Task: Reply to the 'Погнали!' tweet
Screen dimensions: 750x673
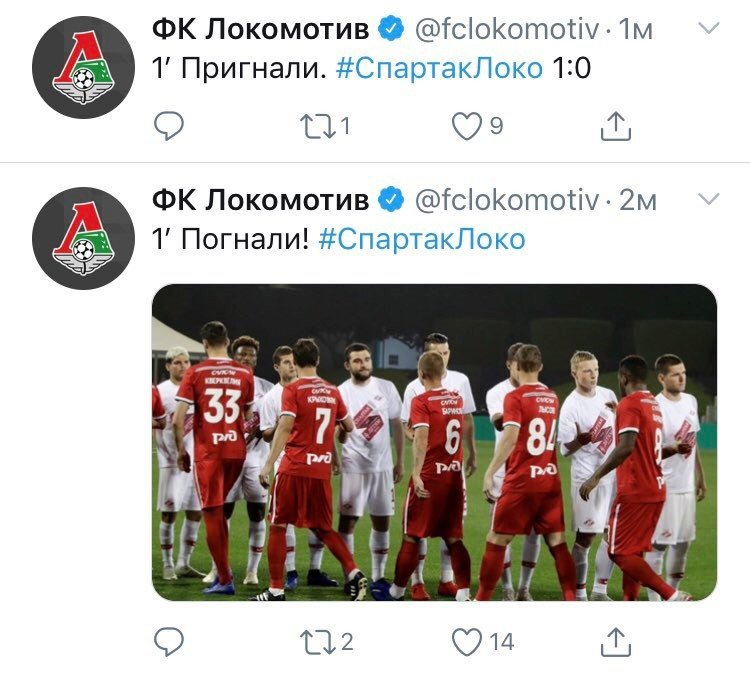Action: (171, 641)
